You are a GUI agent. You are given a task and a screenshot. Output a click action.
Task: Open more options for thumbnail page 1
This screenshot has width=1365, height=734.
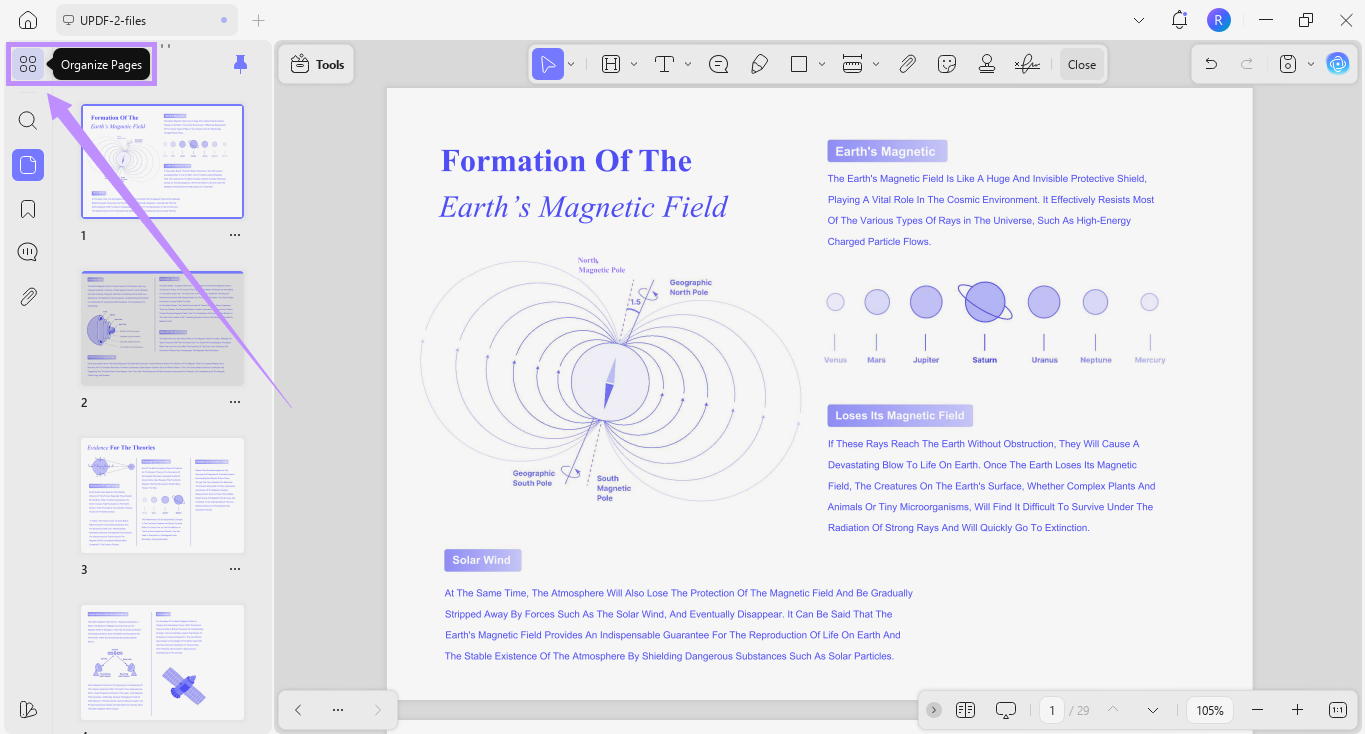click(235, 236)
